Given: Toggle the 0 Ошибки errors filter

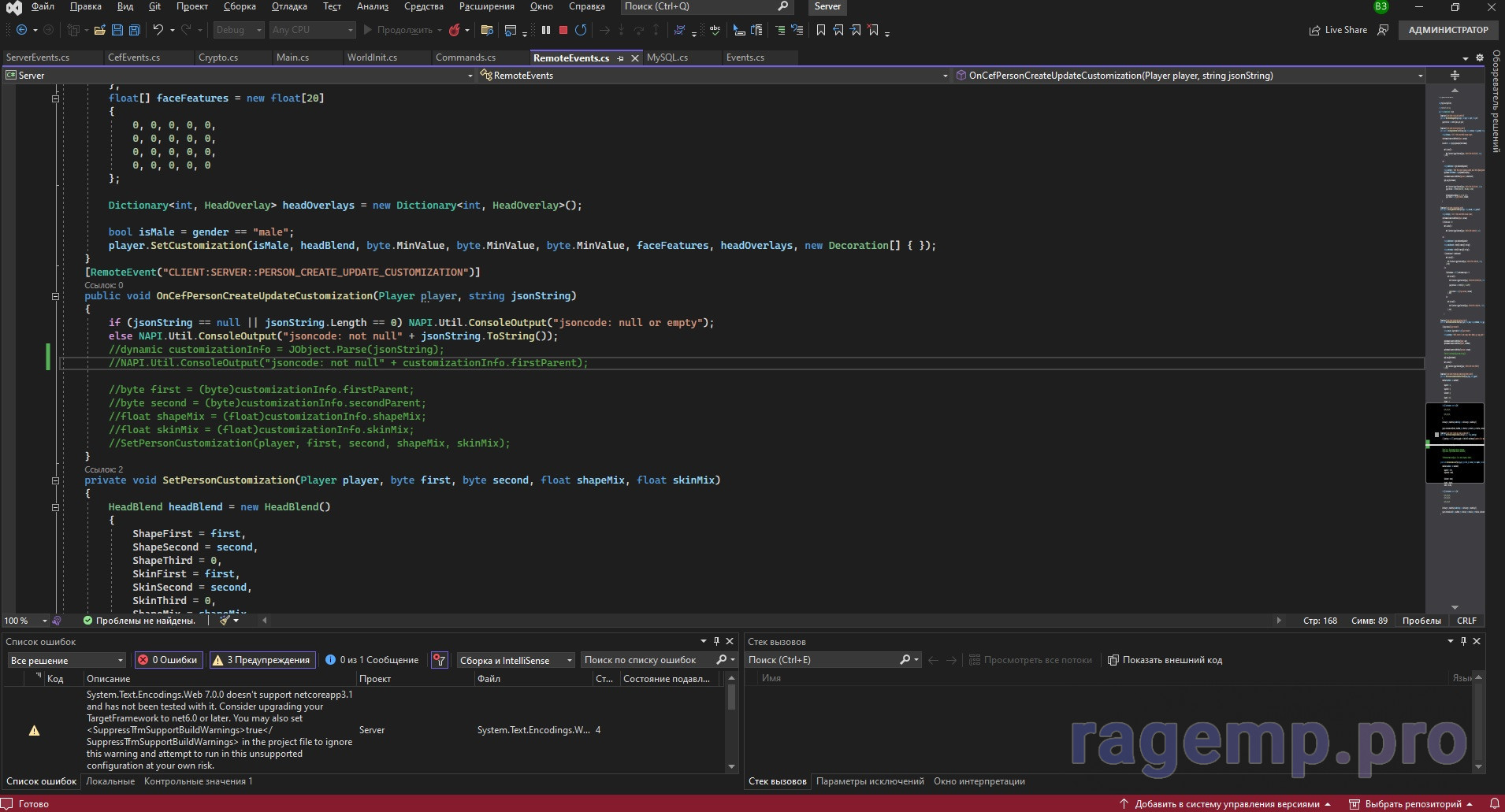Looking at the screenshot, I should point(168,660).
